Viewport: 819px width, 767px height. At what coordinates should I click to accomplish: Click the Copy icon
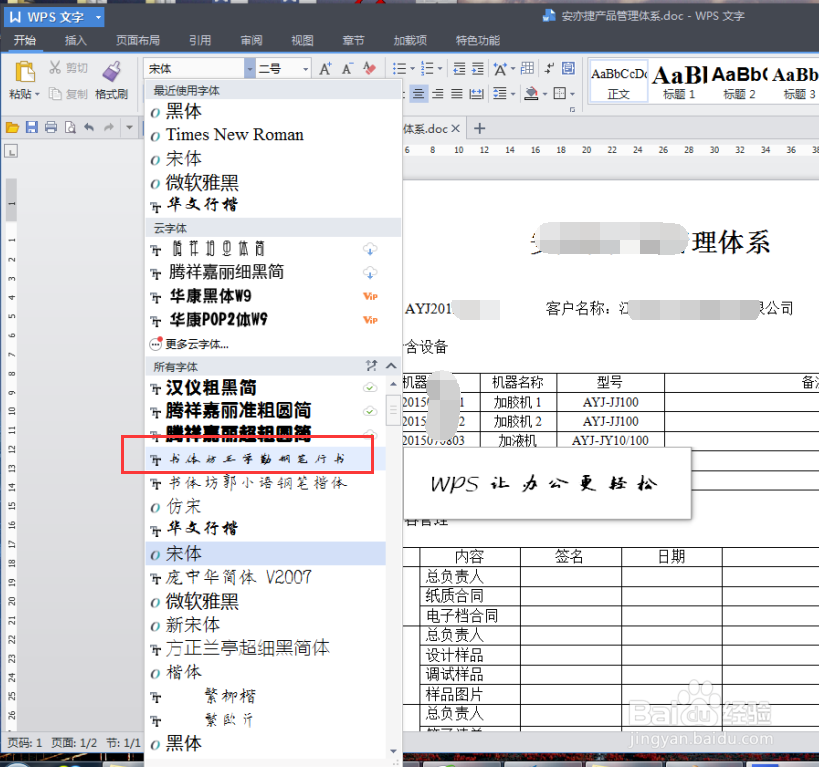(x=55, y=94)
